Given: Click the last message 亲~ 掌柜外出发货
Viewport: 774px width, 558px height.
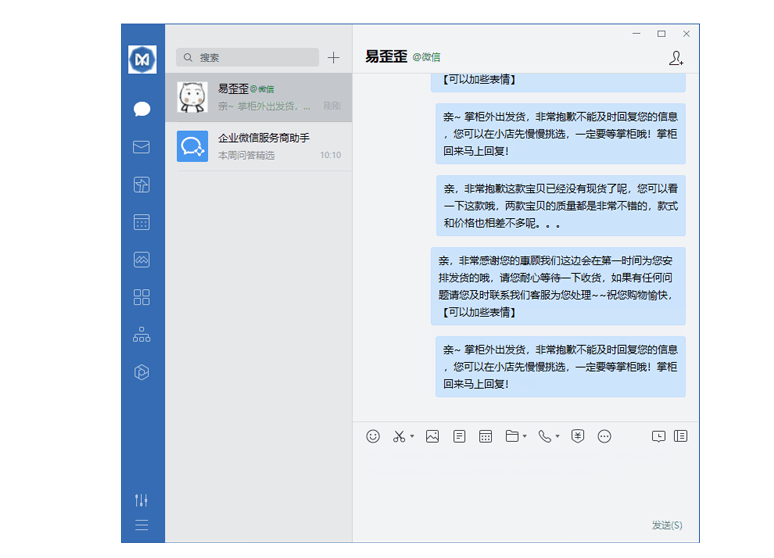Looking at the screenshot, I should 560,367.
